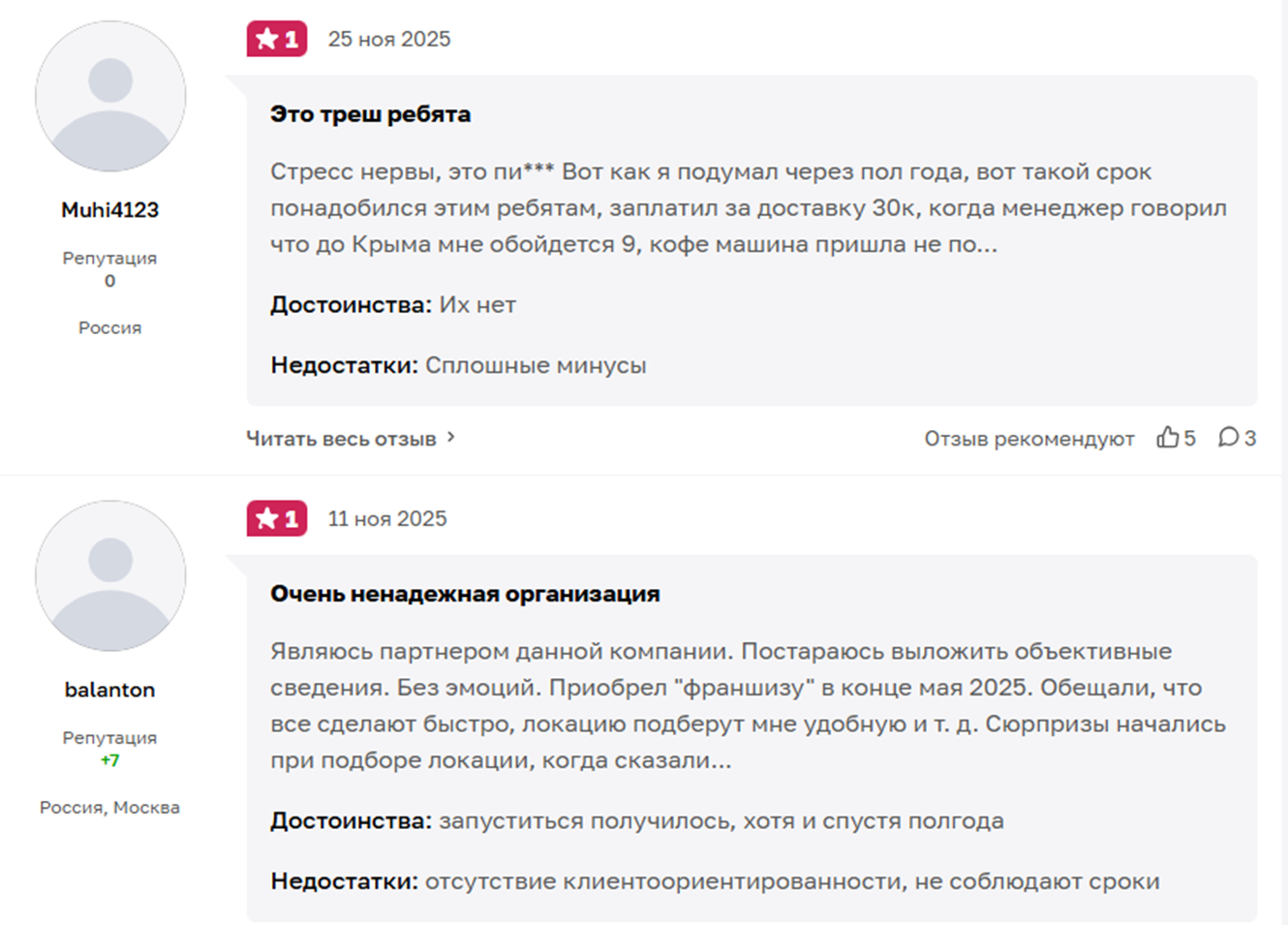Open balanton's profile avatar
1288x925 pixels.
click(110, 576)
